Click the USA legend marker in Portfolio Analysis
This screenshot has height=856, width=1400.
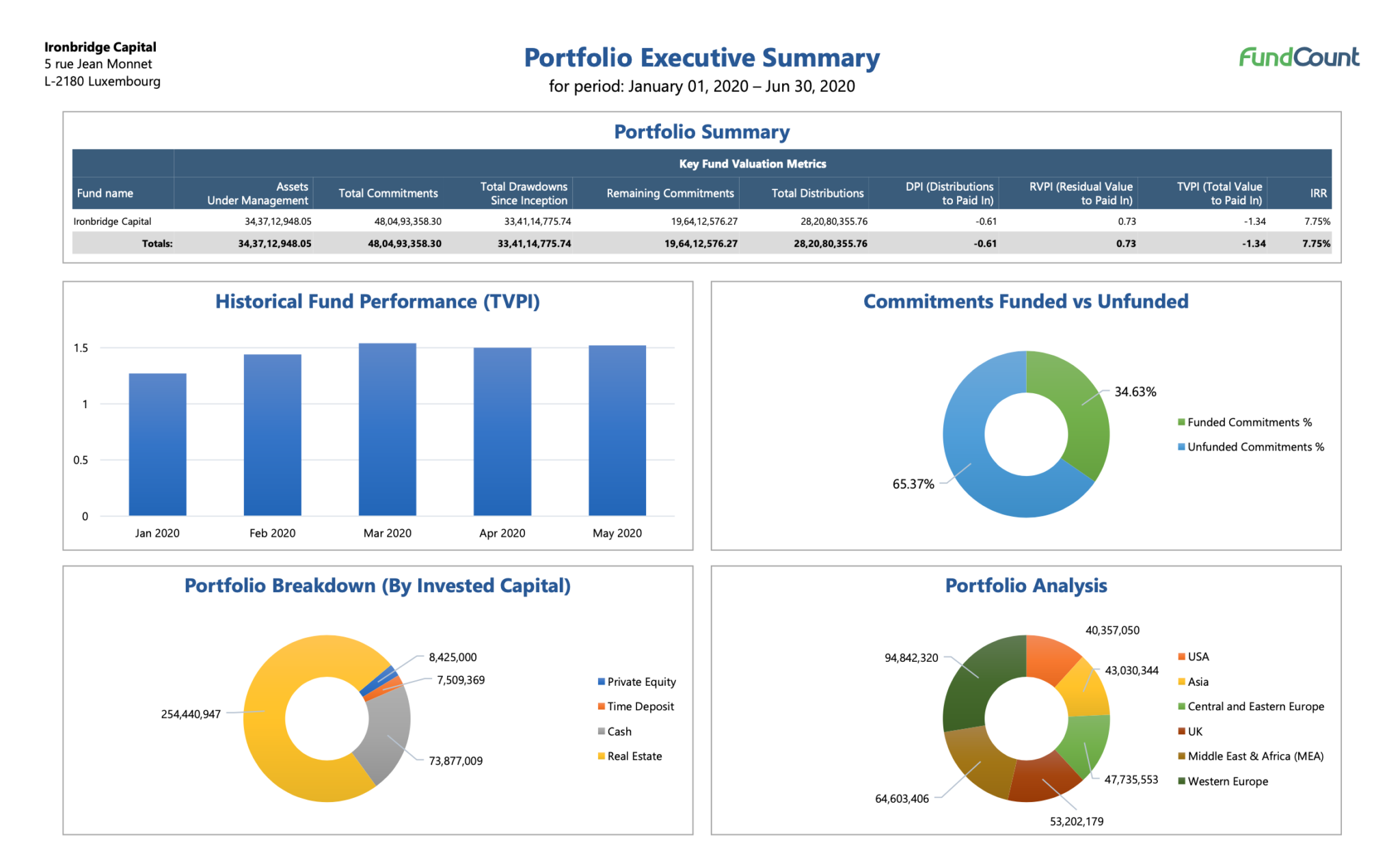(1181, 656)
